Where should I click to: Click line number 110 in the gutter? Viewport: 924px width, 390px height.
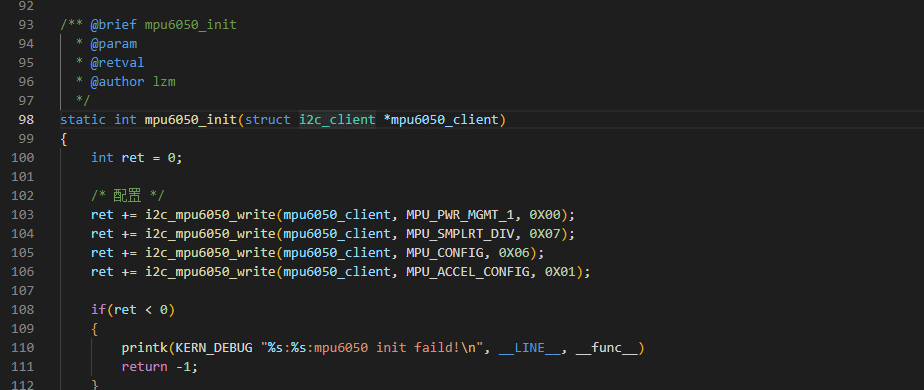point(22,348)
